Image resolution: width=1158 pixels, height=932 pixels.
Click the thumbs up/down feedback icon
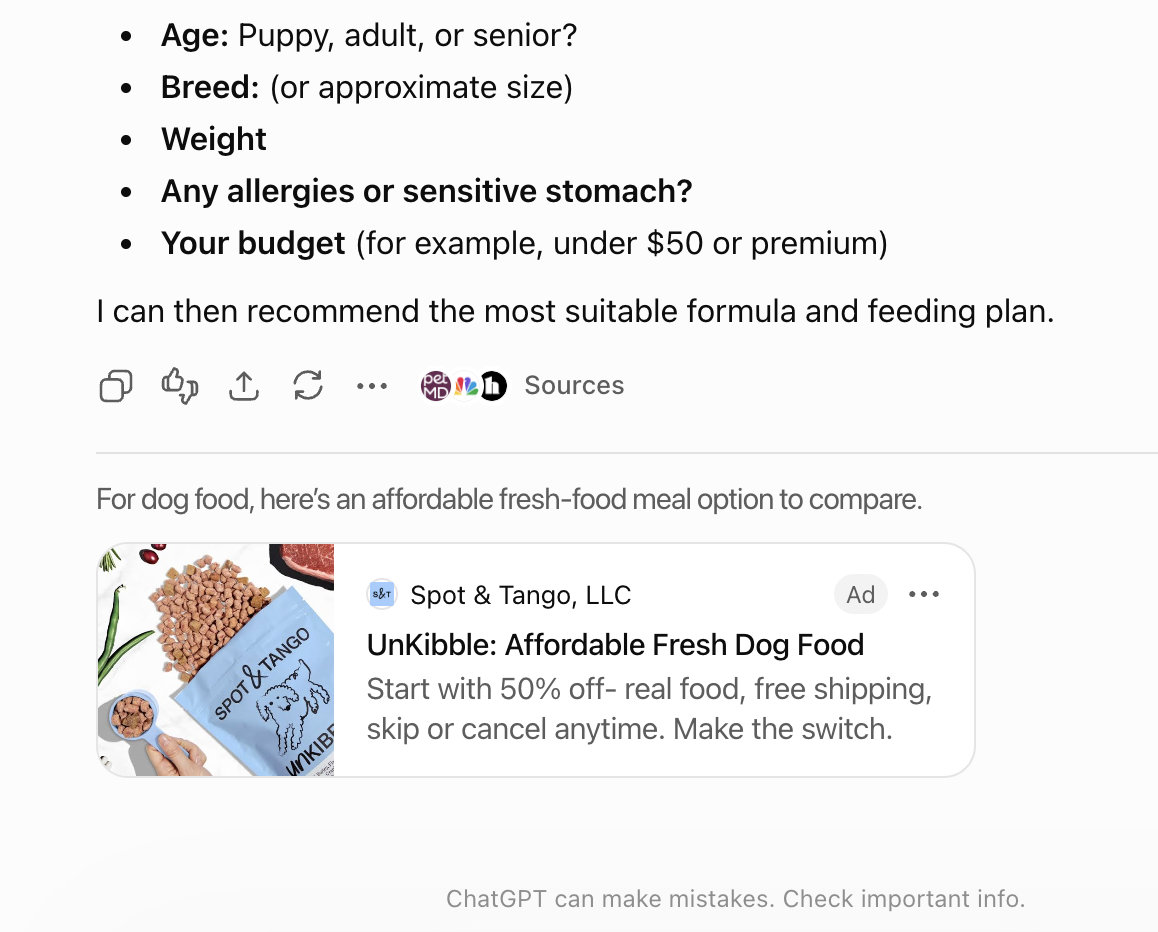coord(179,386)
